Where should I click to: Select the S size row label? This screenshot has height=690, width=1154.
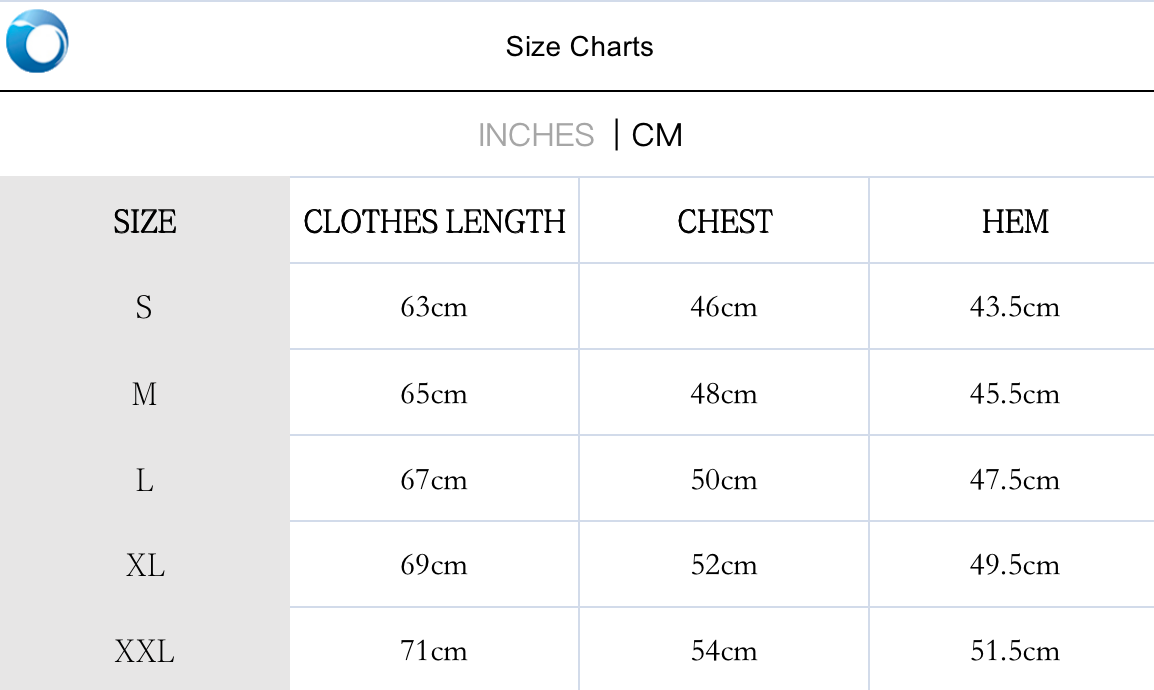(x=144, y=307)
